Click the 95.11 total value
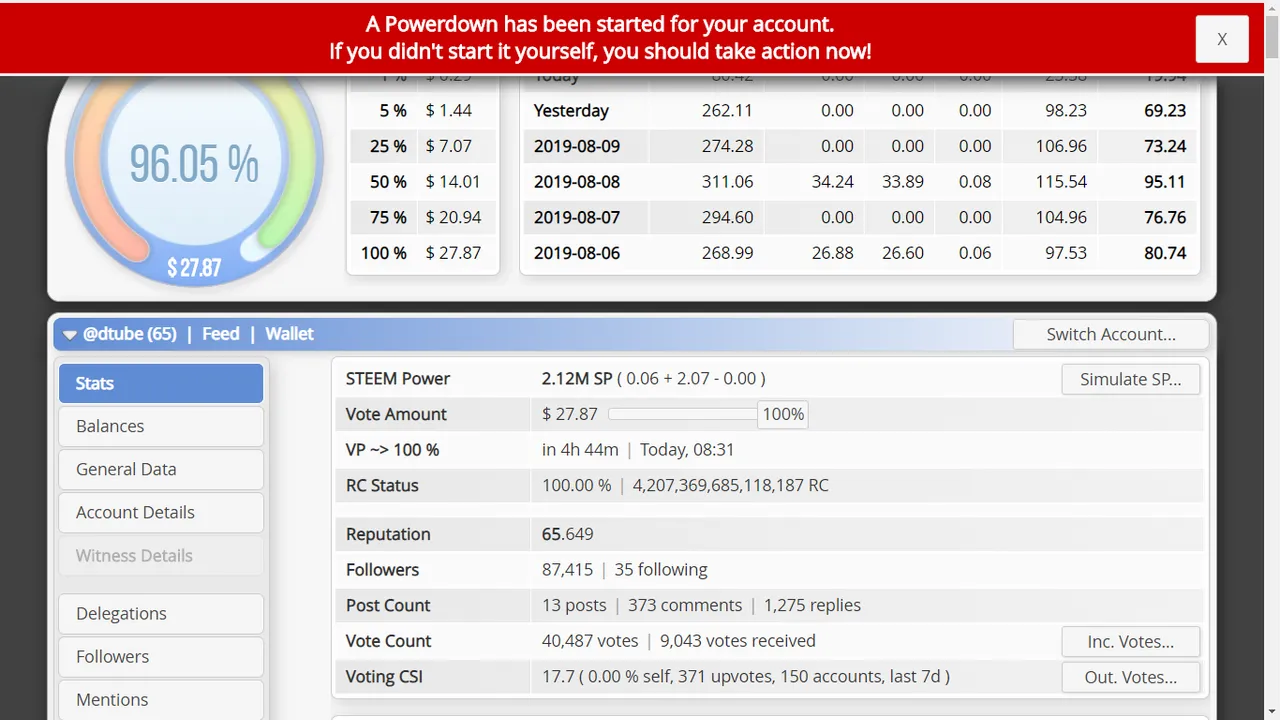Image resolution: width=1280 pixels, height=720 pixels. coord(1165,182)
